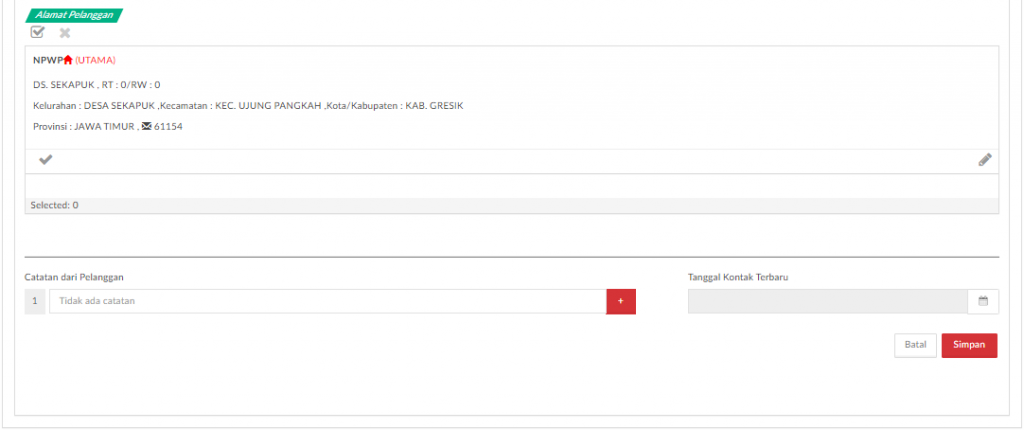
Task: Click the select-all checkmark icon under Alamat Pelanggan
Action: click(x=37, y=32)
